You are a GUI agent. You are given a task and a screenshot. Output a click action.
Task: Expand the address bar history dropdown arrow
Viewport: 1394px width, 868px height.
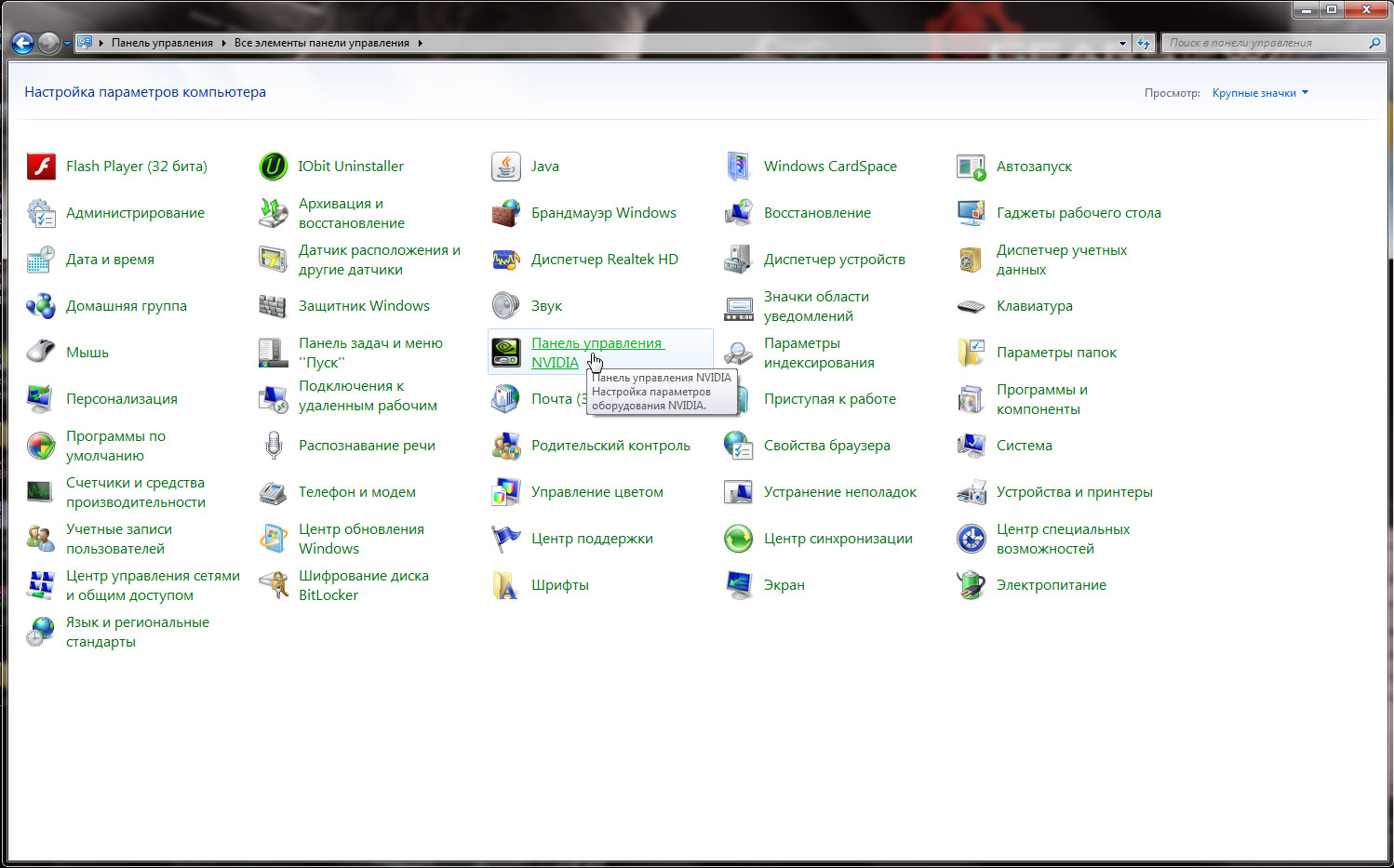1122,43
